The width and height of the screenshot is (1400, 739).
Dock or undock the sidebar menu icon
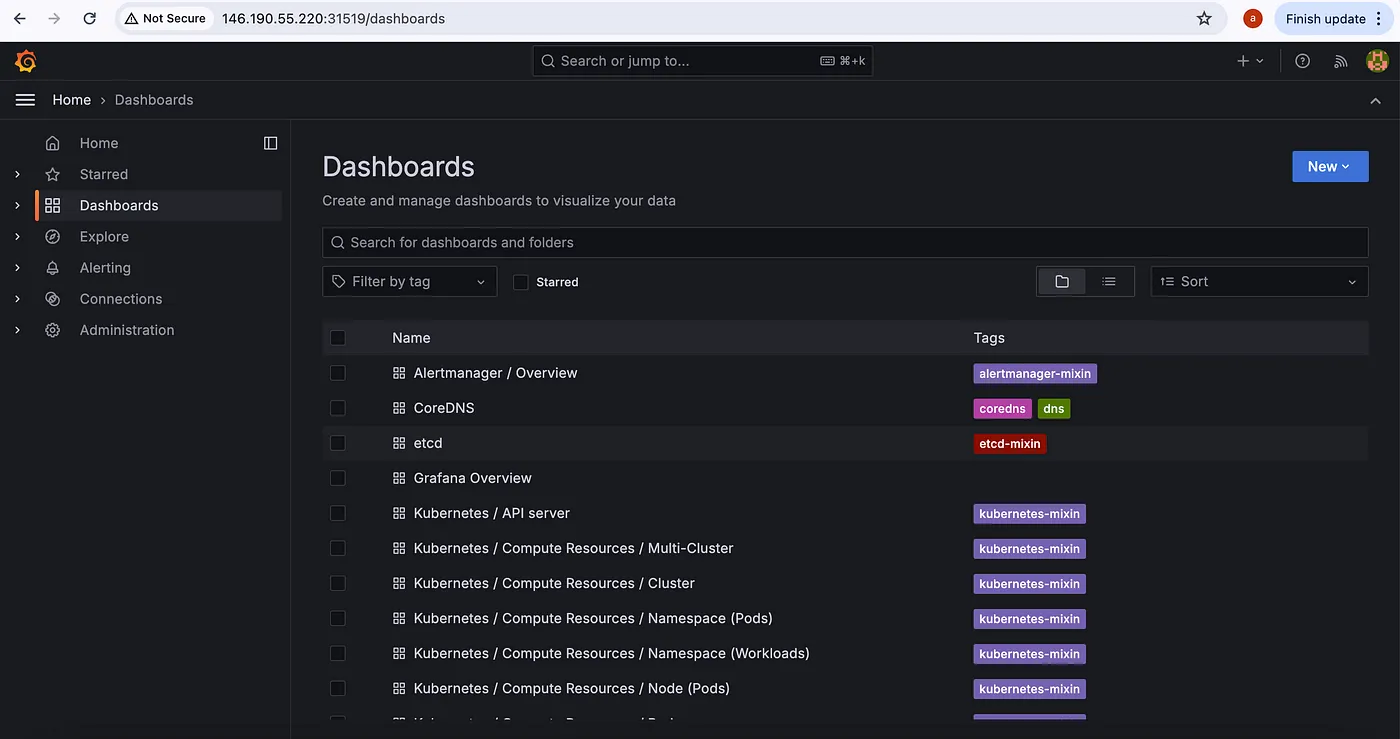[x=270, y=143]
